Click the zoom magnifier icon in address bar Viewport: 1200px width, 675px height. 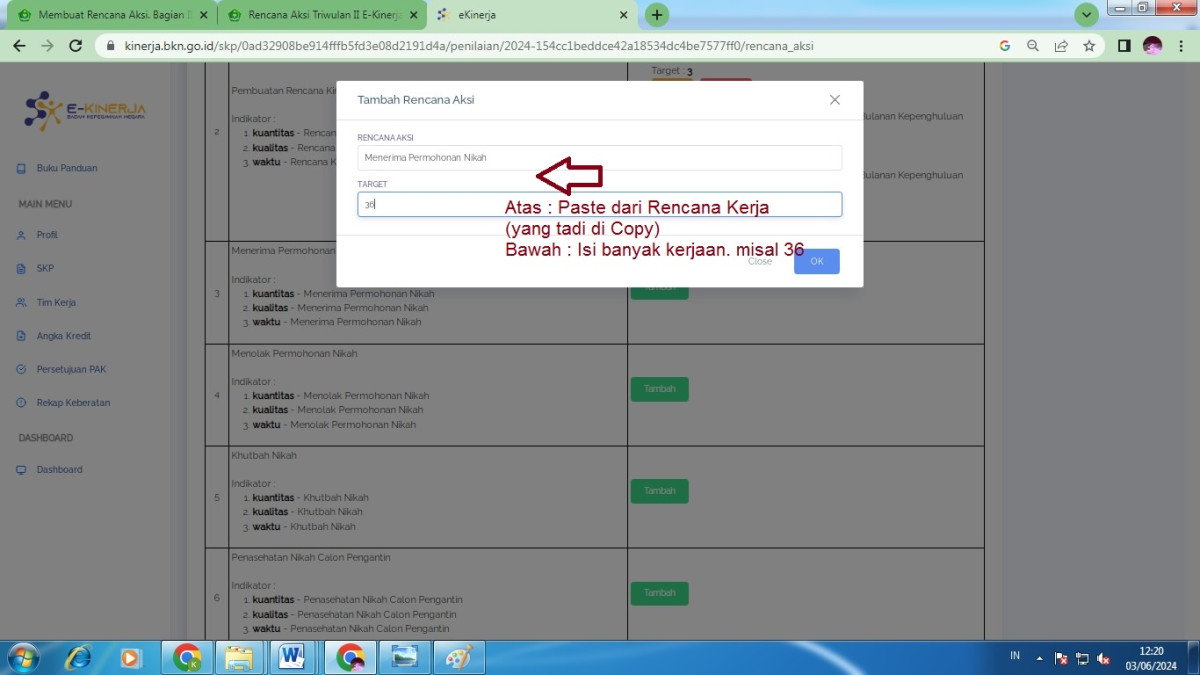click(1033, 46)
